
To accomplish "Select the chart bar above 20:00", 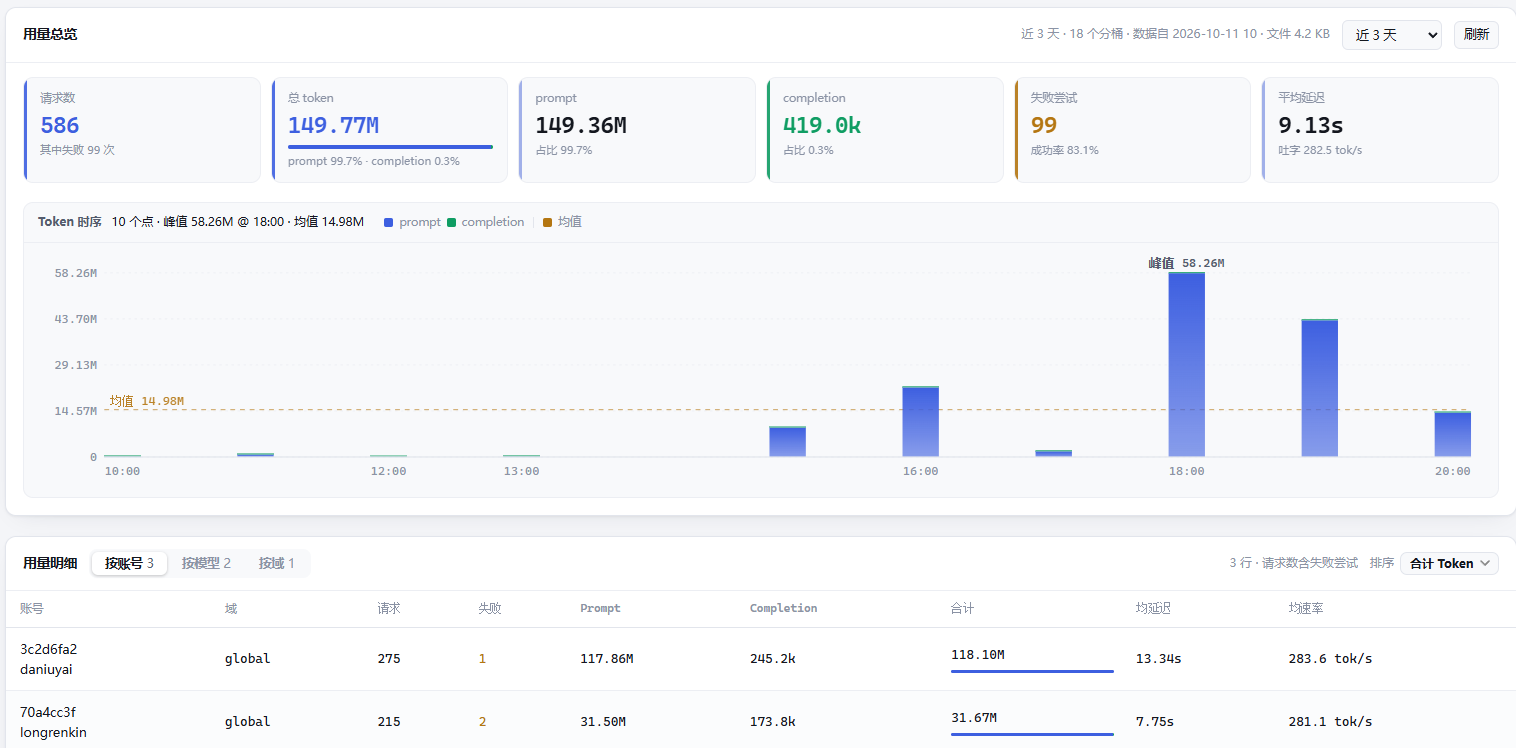I will tap(1452, 434).
